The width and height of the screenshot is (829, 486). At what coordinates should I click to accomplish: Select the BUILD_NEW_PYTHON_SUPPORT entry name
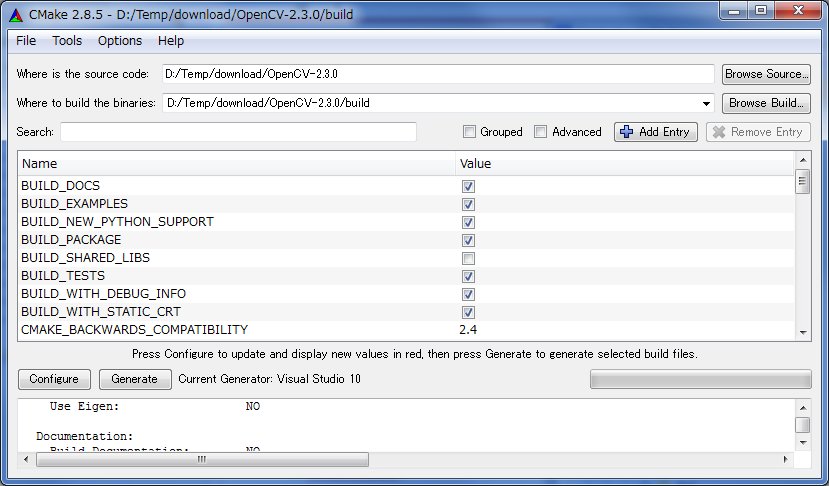coord(117,222)
